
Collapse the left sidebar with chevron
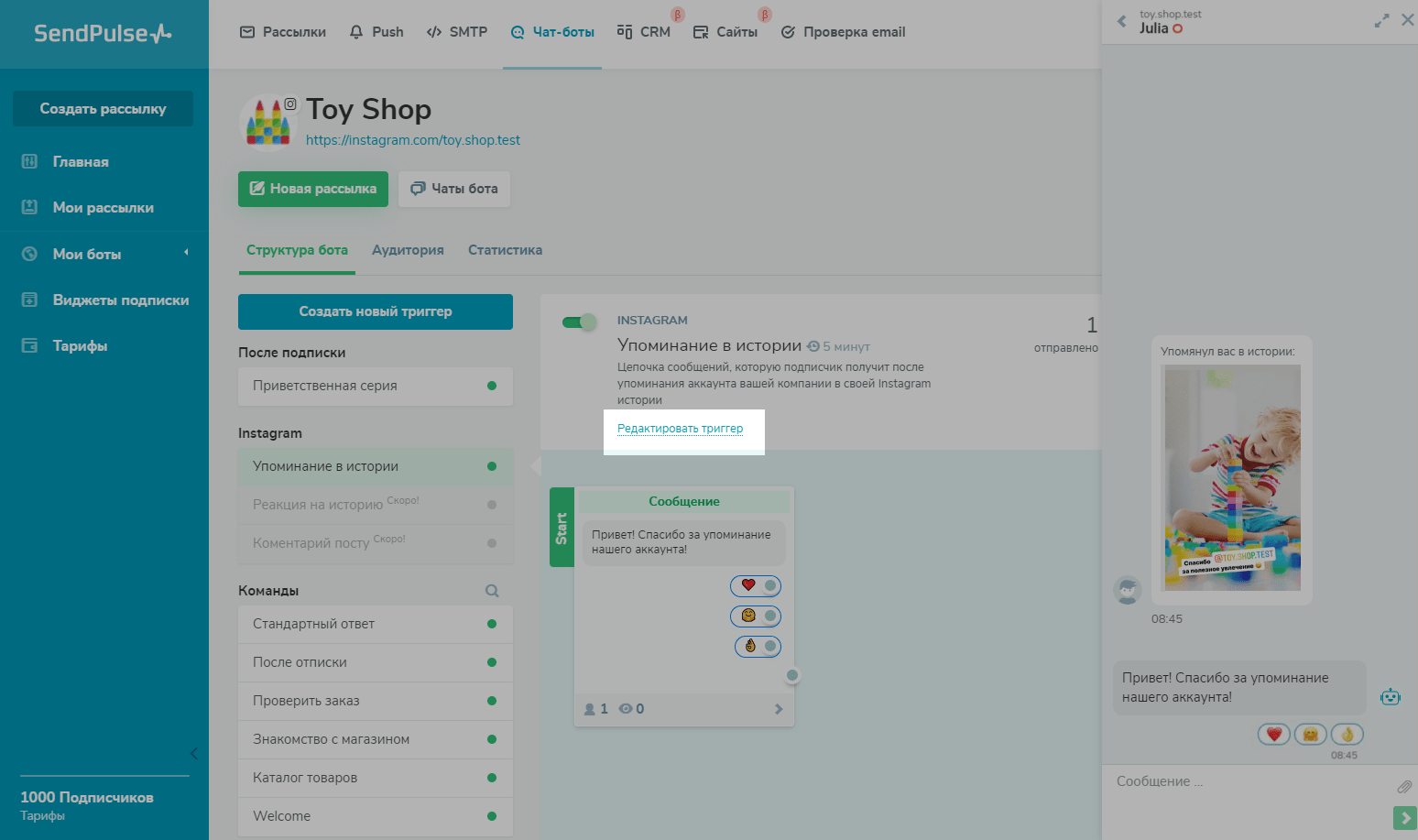[x=193, y=753]
